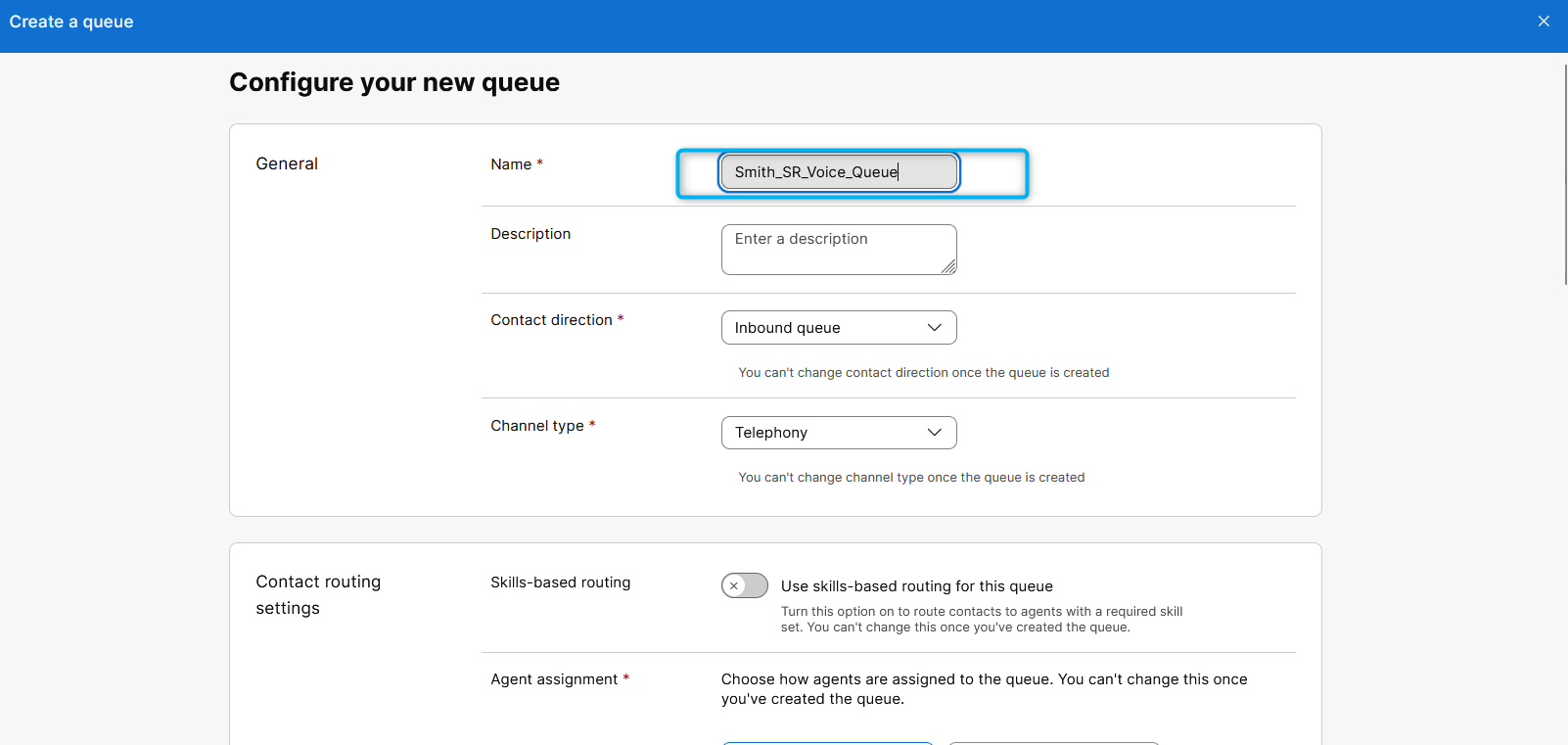
Task: Toggle skills-based routing switch on
Action: 745,585
